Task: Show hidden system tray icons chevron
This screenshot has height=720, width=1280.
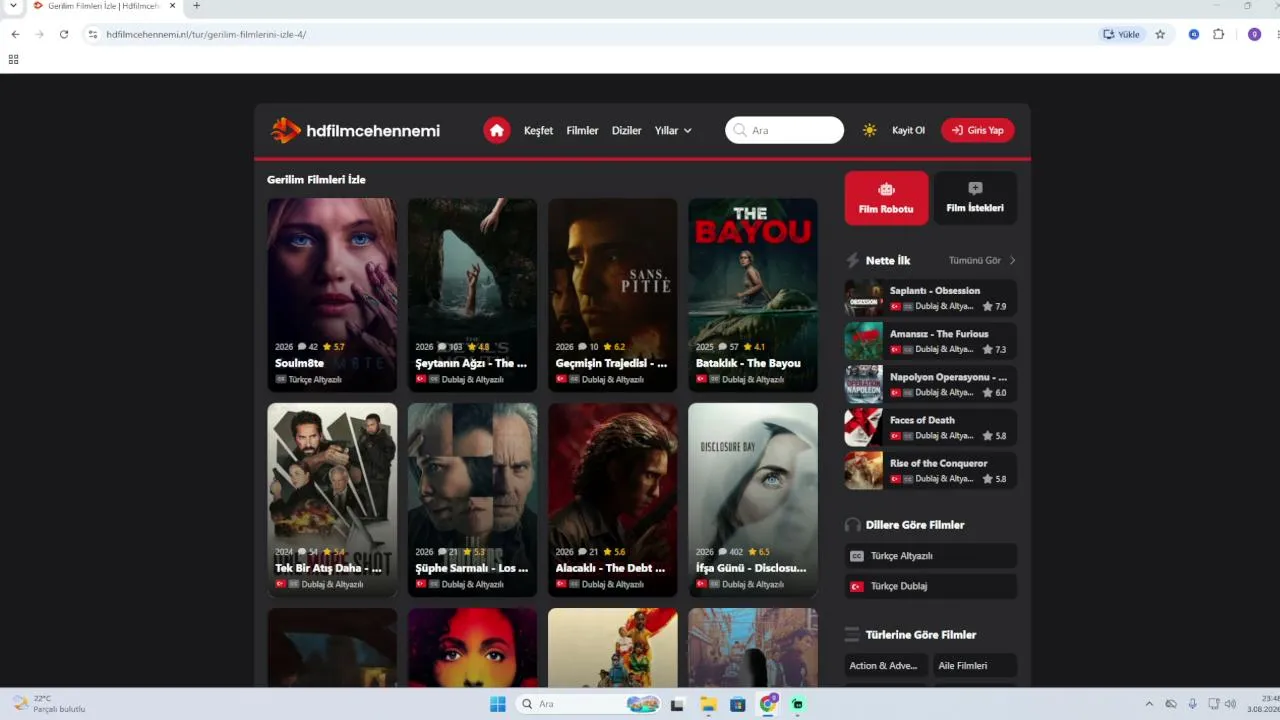Action: click(x=1149, y=704)
